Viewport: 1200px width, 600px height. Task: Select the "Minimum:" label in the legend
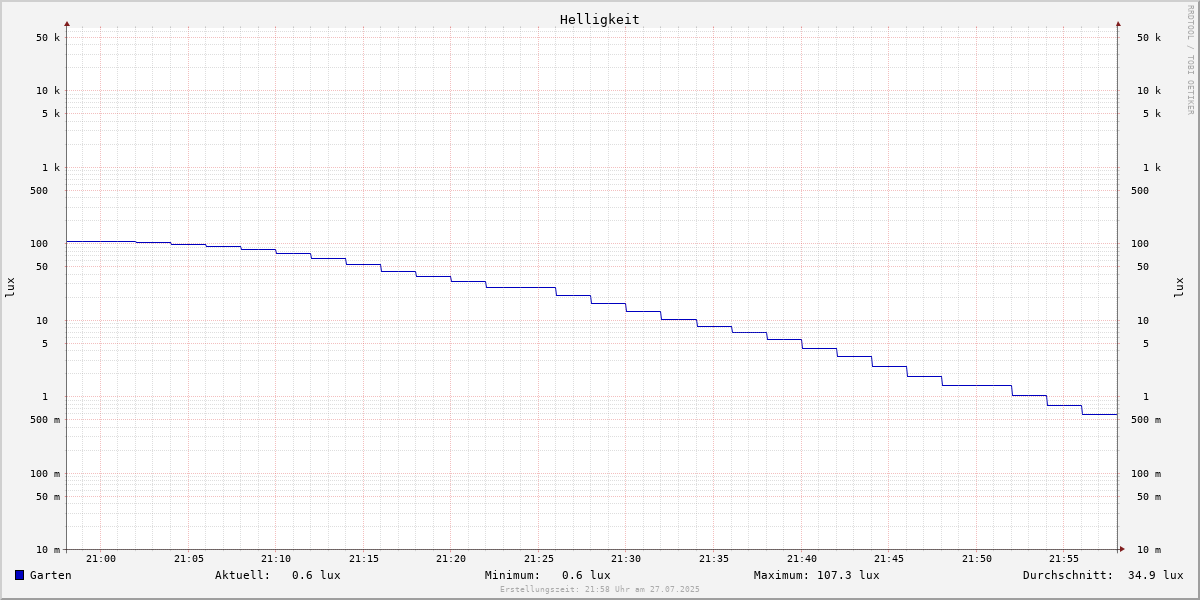[x=513, y=575]
